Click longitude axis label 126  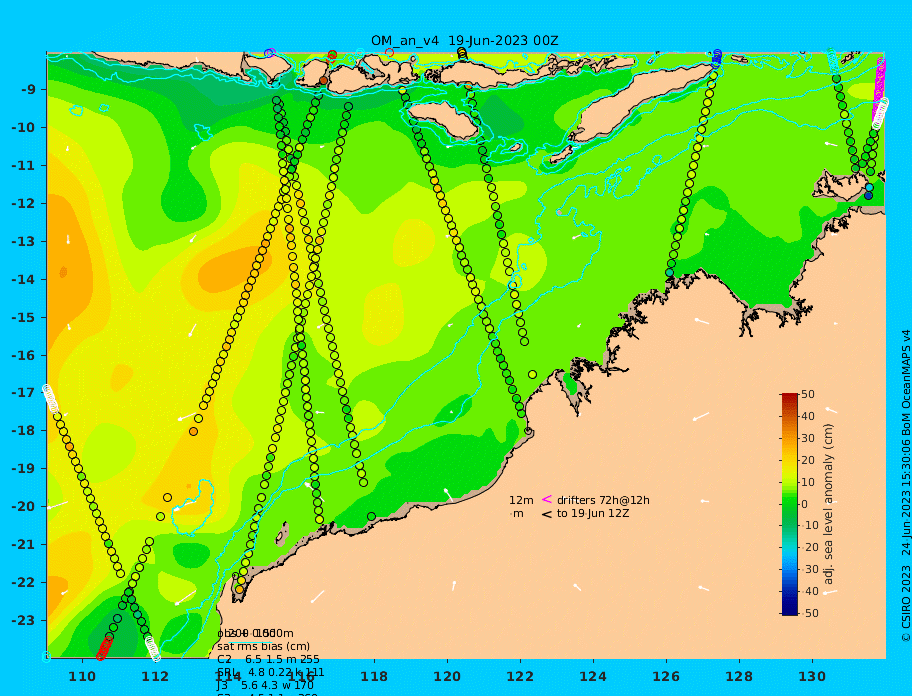[x=666, y=677]
